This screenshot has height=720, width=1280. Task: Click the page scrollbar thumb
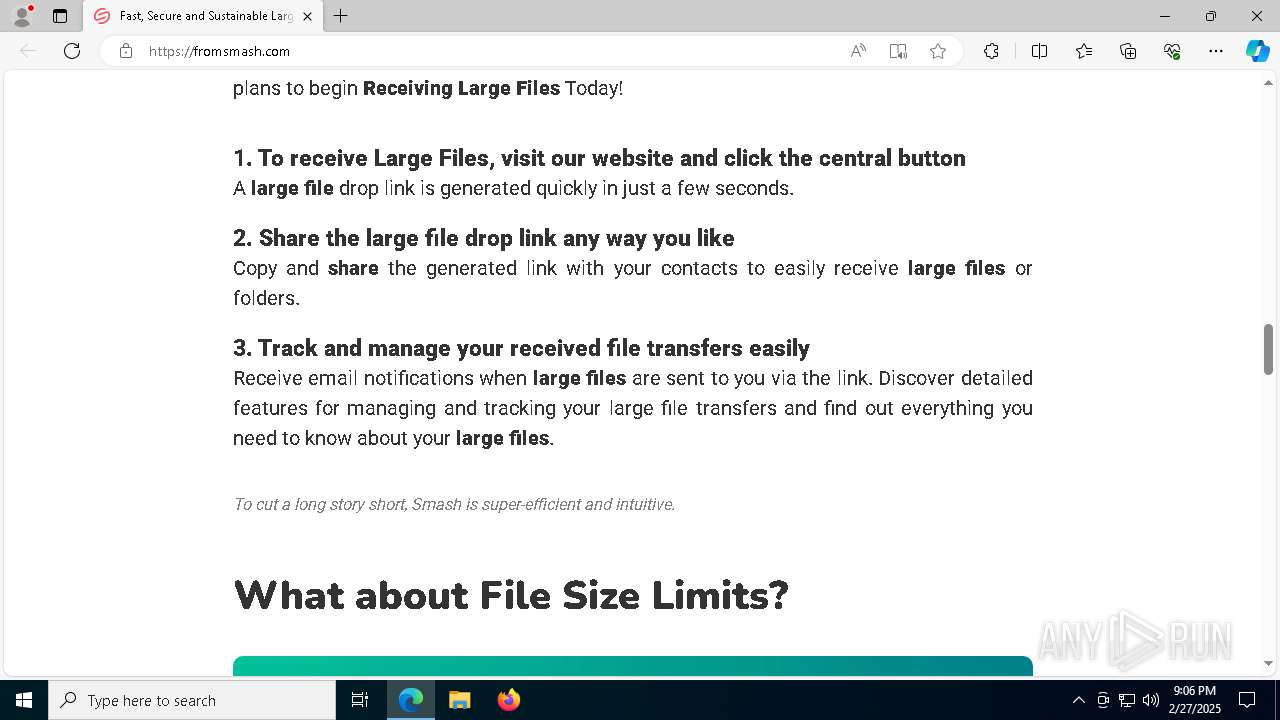(x=1268, y=349)
